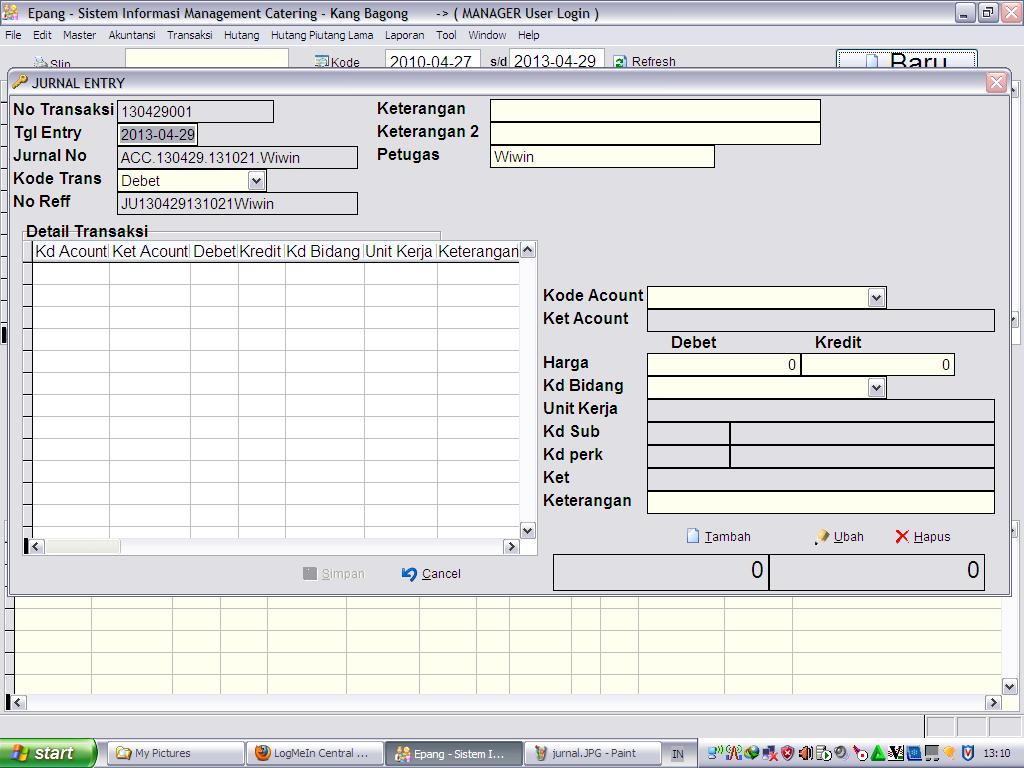Click the Ubah pencil icon
The width and height of the screenshot is (1024, 768).
coord(822,537)
